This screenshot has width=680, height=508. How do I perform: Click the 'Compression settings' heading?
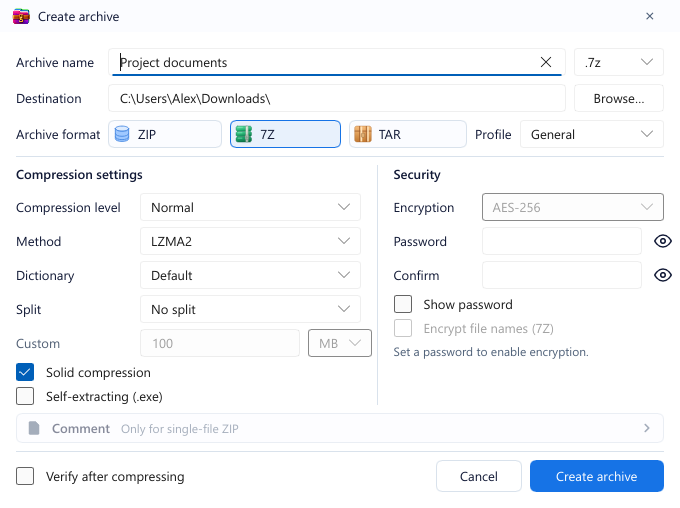coord(79,174)
